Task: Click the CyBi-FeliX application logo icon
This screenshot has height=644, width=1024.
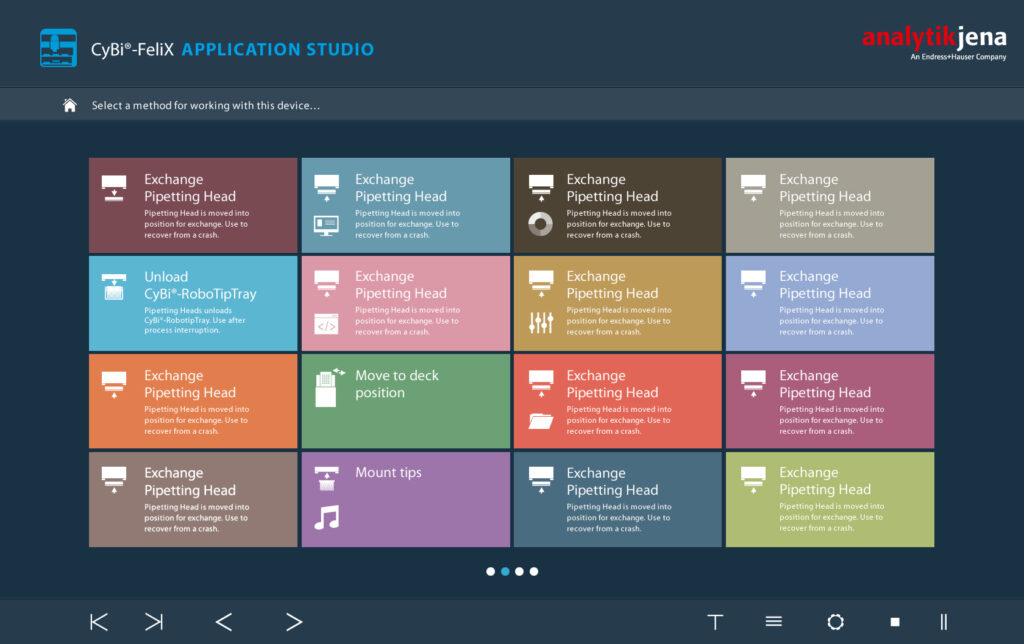Action: coord(58,48)
